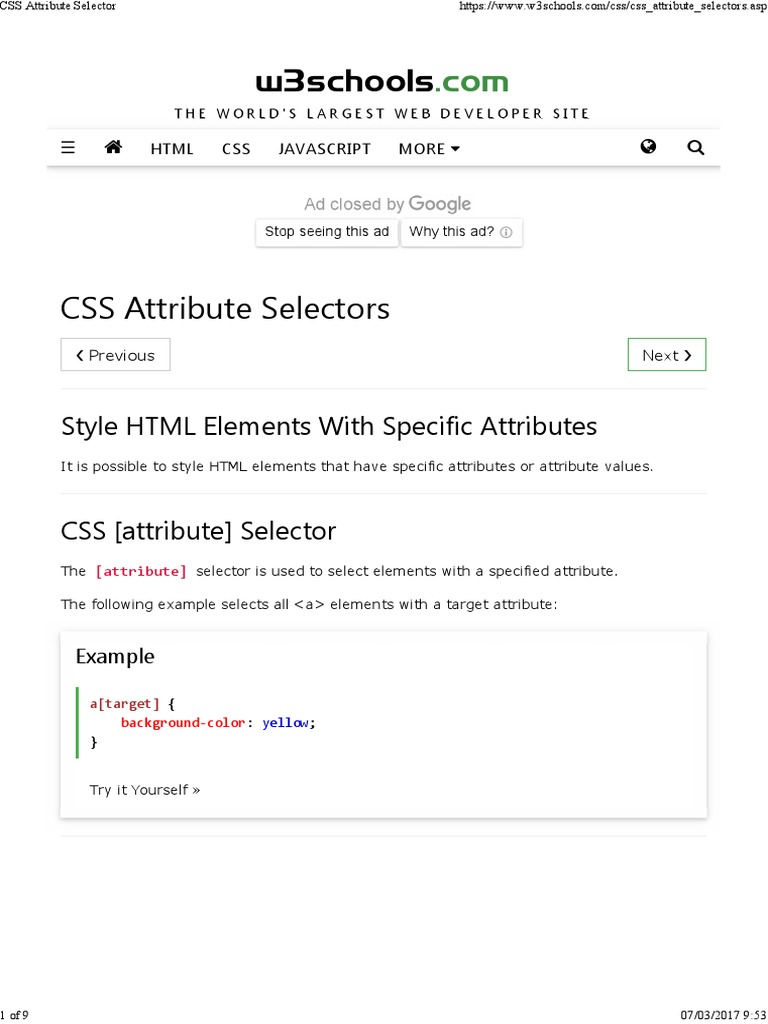Expand the MORE dropdown menu
Screen dimensions: 768x1024
point(429,149)
